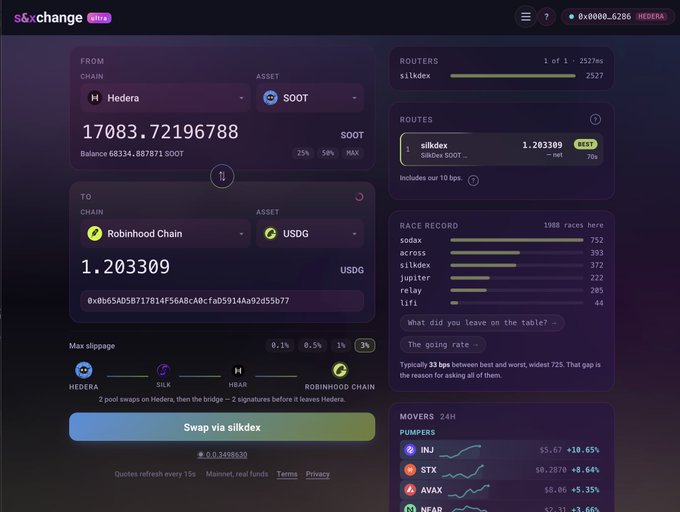This screenshot has width=680, height=512.
Task: Select 1% max slippage
Action: click(341, 346)
